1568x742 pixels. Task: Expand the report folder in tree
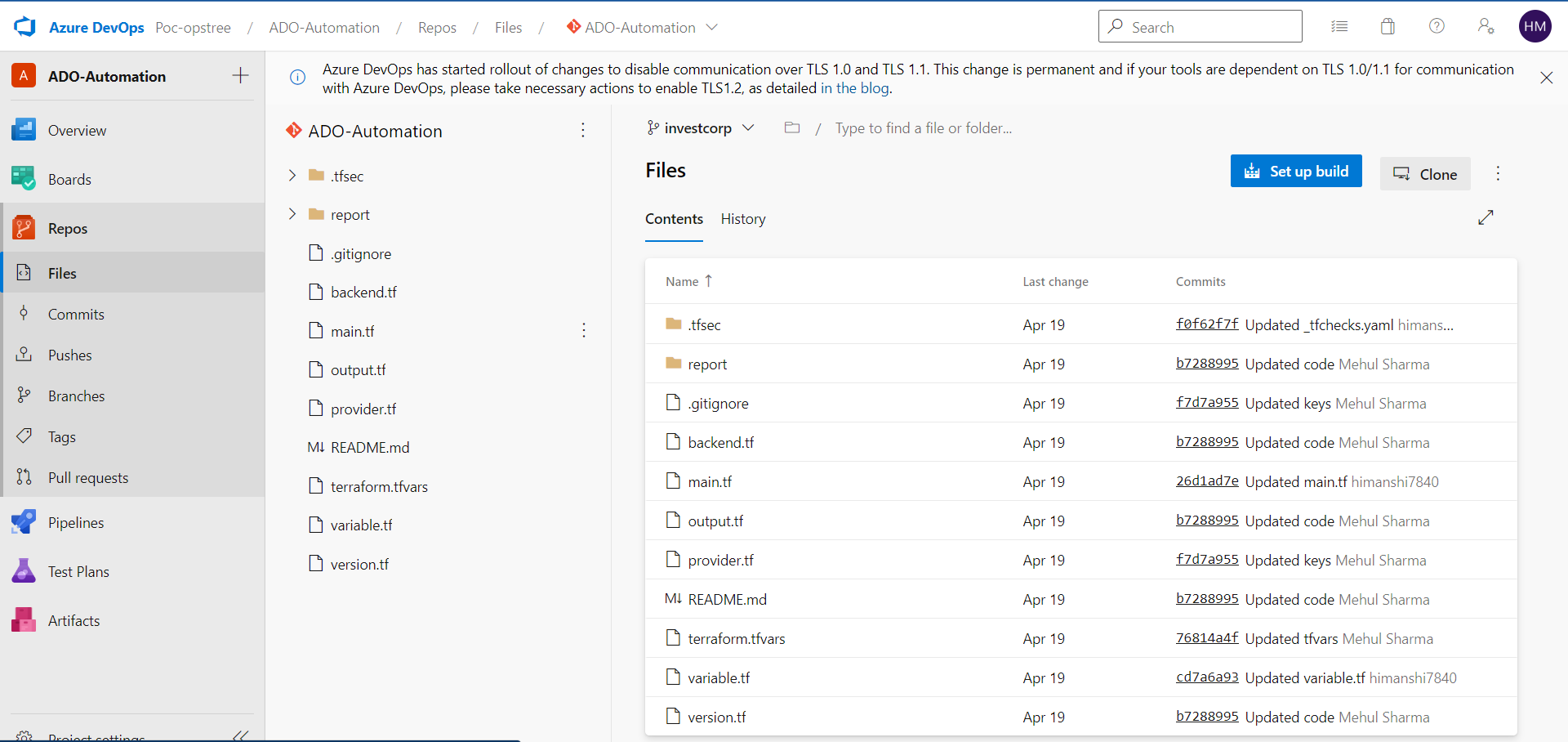coord(292,213)
